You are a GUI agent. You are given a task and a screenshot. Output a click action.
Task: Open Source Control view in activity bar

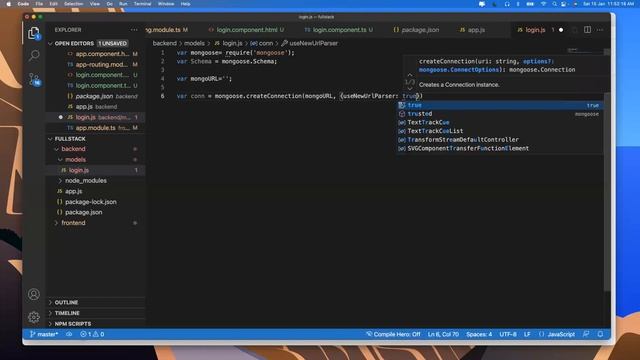[x=34, y=79]
